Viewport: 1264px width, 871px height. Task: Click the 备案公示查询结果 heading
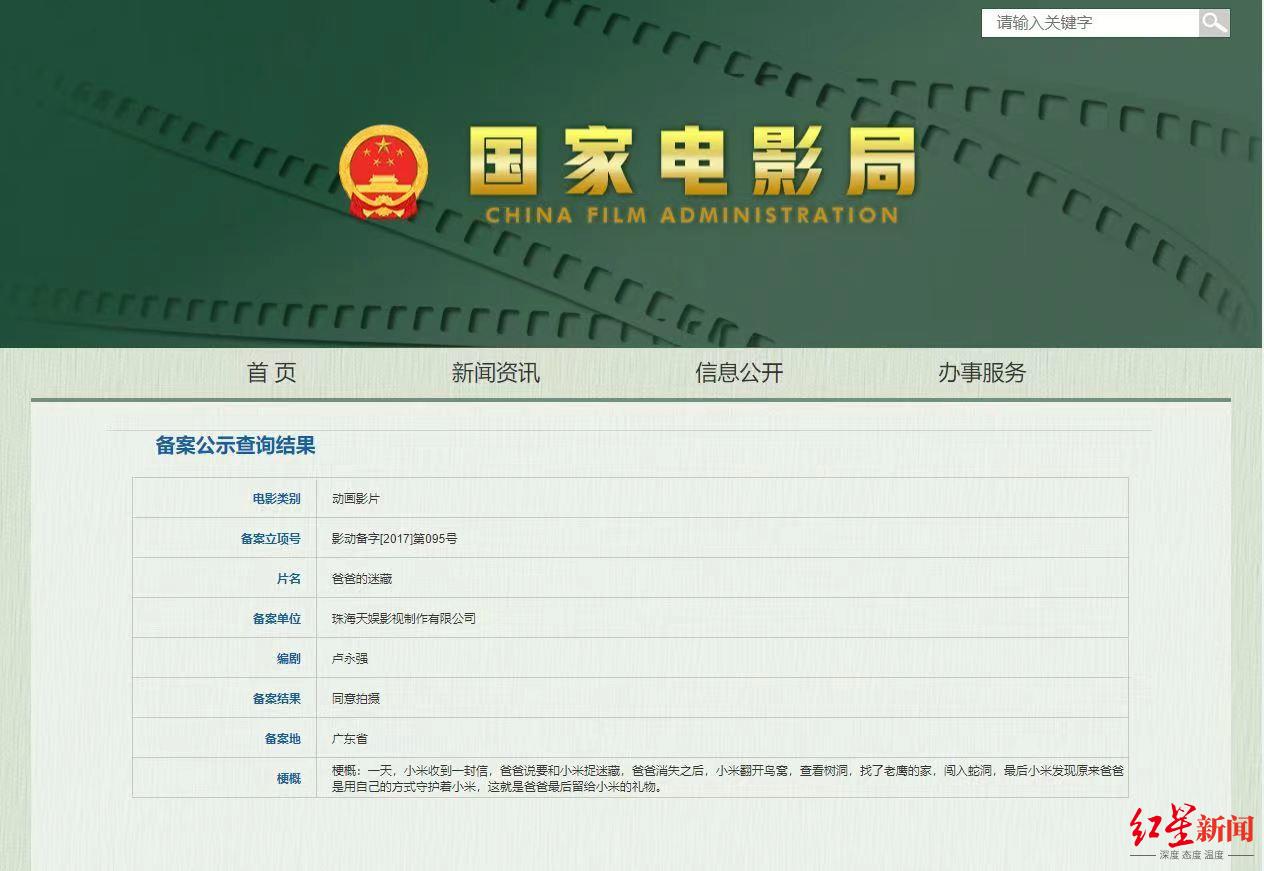tap(235, 446)
